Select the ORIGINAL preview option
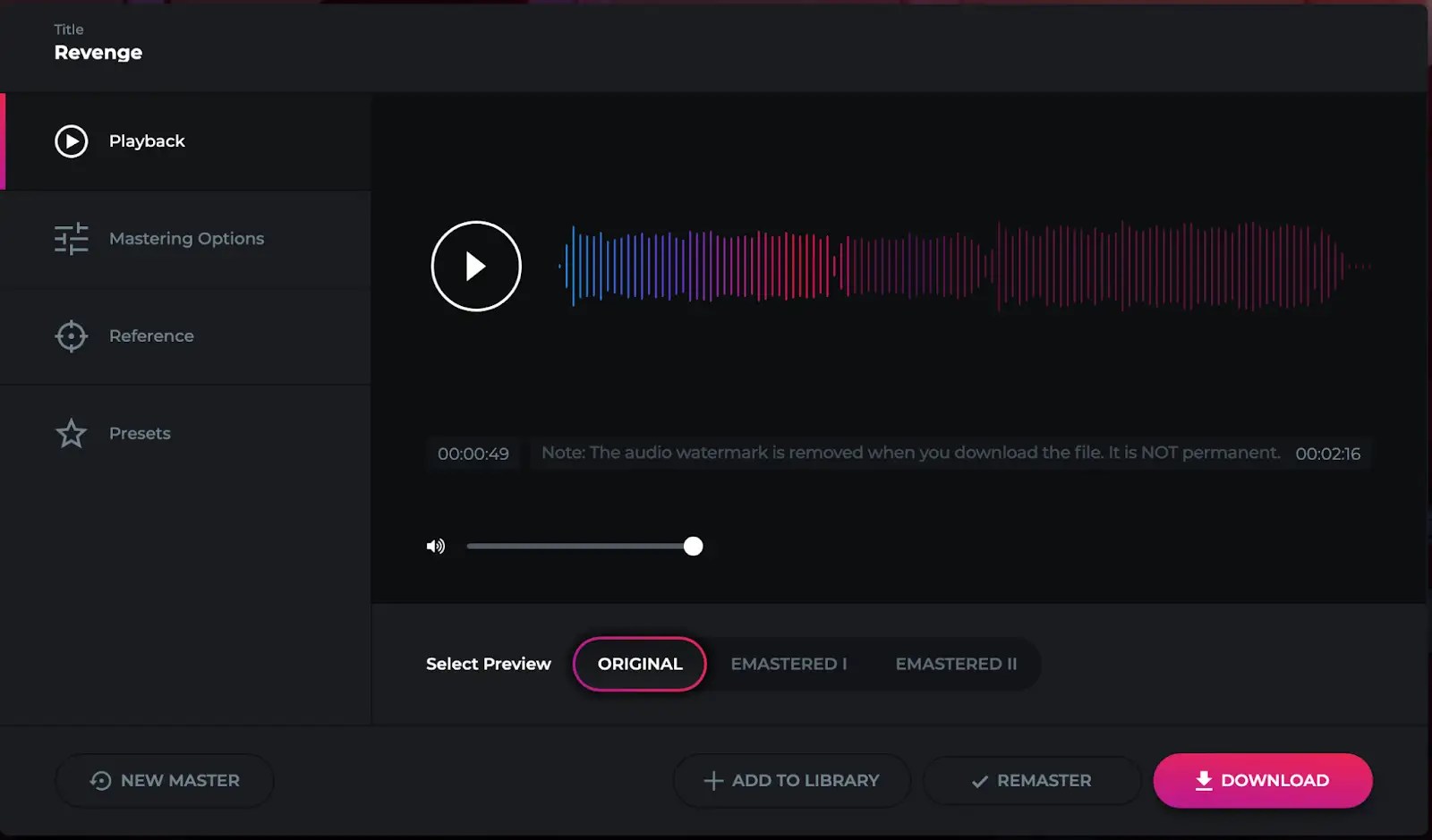 [x=639, y=664]
